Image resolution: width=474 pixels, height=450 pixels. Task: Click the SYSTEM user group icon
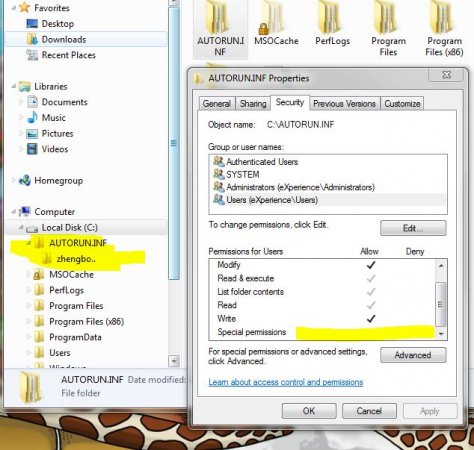[x=219, y=174]
